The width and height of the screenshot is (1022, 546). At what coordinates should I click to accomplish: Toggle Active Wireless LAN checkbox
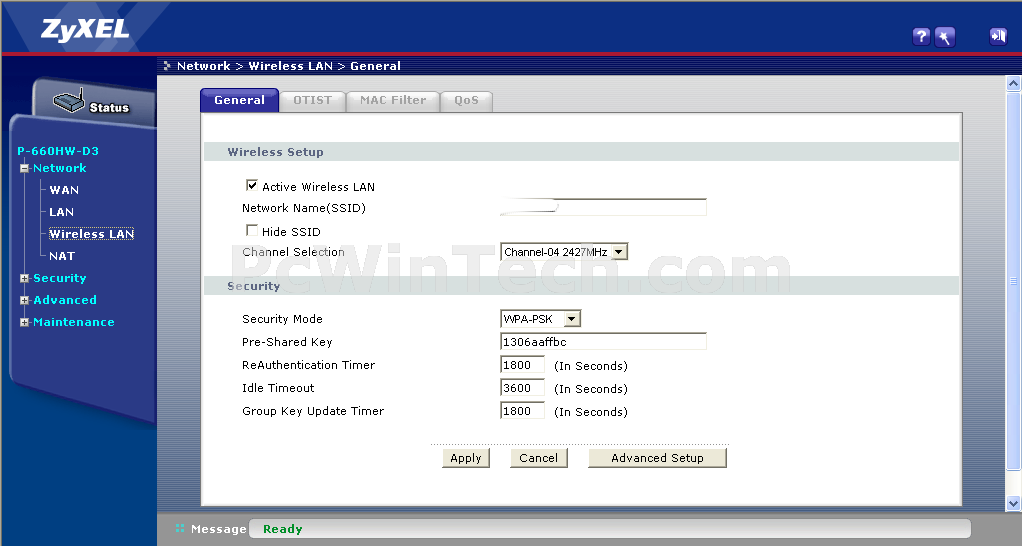click(252, 186)
